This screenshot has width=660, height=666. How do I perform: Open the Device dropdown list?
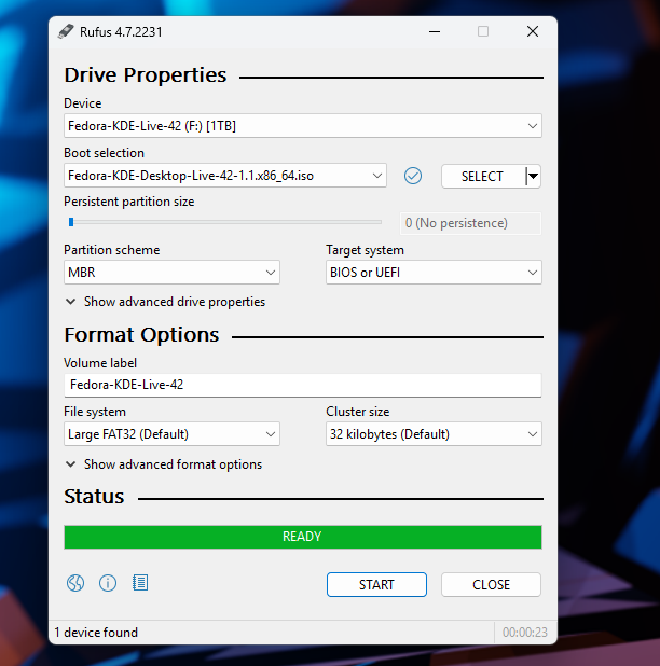(303, 126)
